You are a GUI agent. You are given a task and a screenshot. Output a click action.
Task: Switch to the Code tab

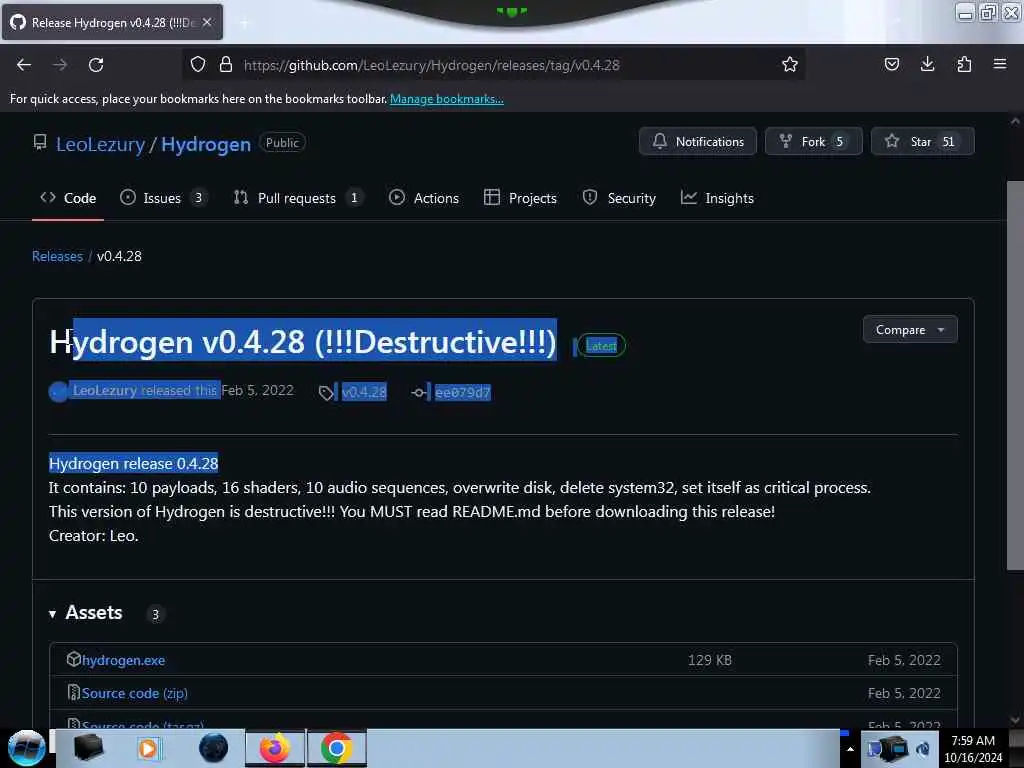tap(68, 198)
